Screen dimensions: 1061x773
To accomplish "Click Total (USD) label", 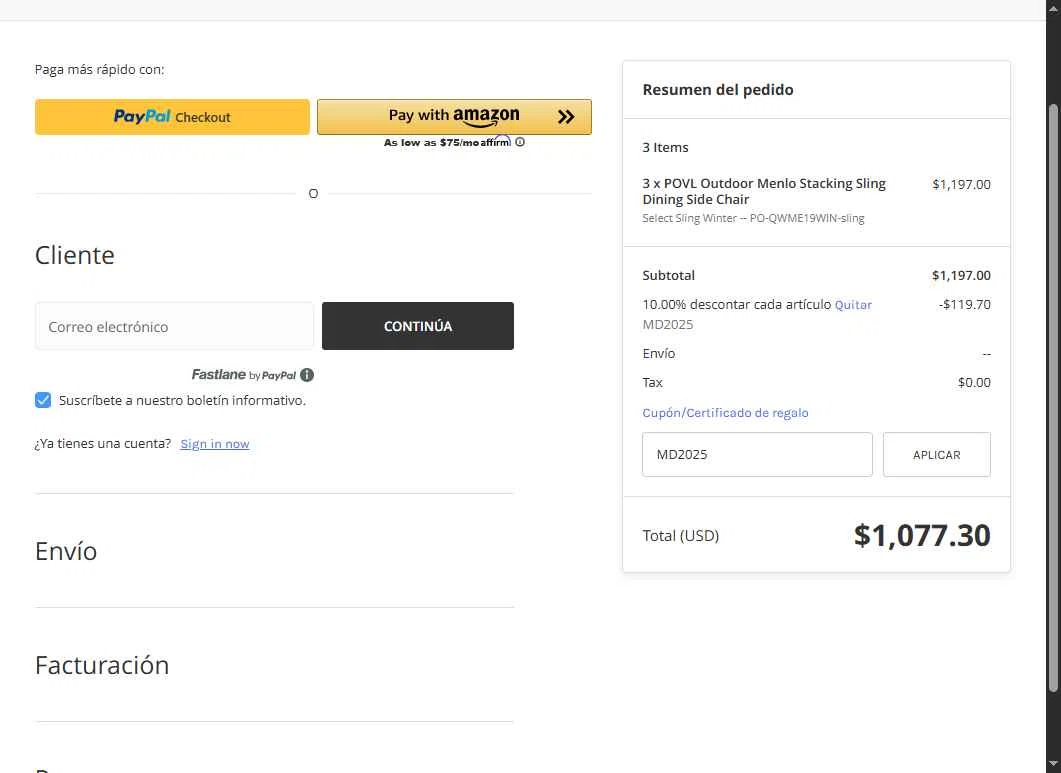I will point(681,536).
